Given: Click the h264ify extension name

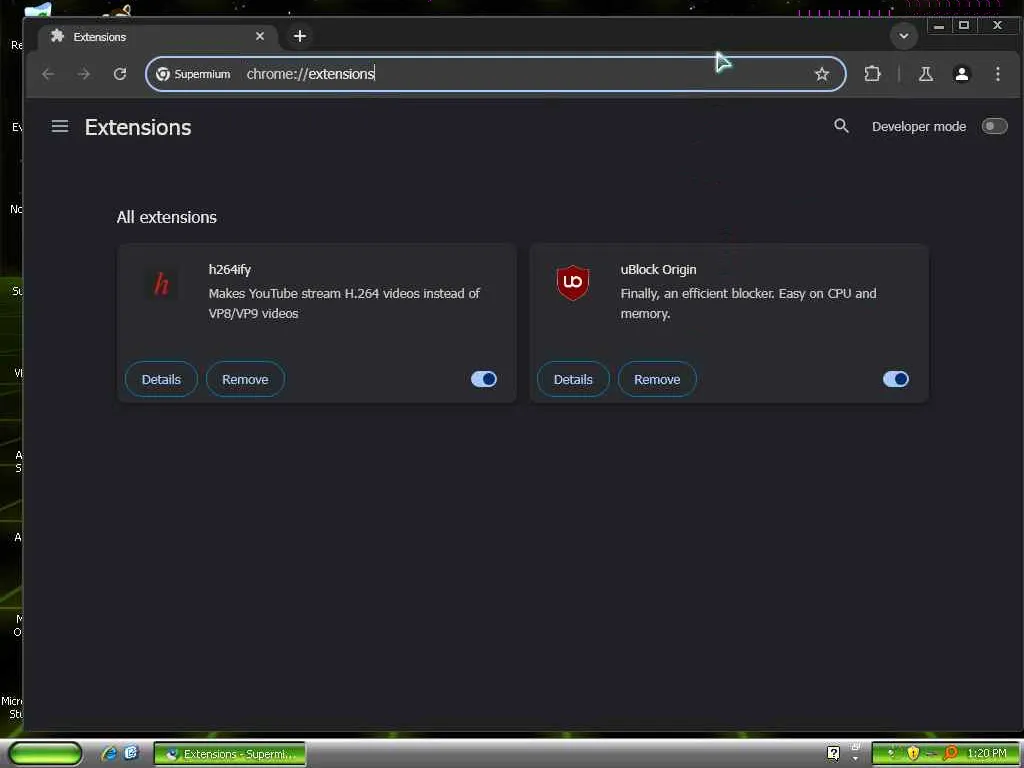Looking at the screenshot, I should pyautogui.click(x=230, y=269).
